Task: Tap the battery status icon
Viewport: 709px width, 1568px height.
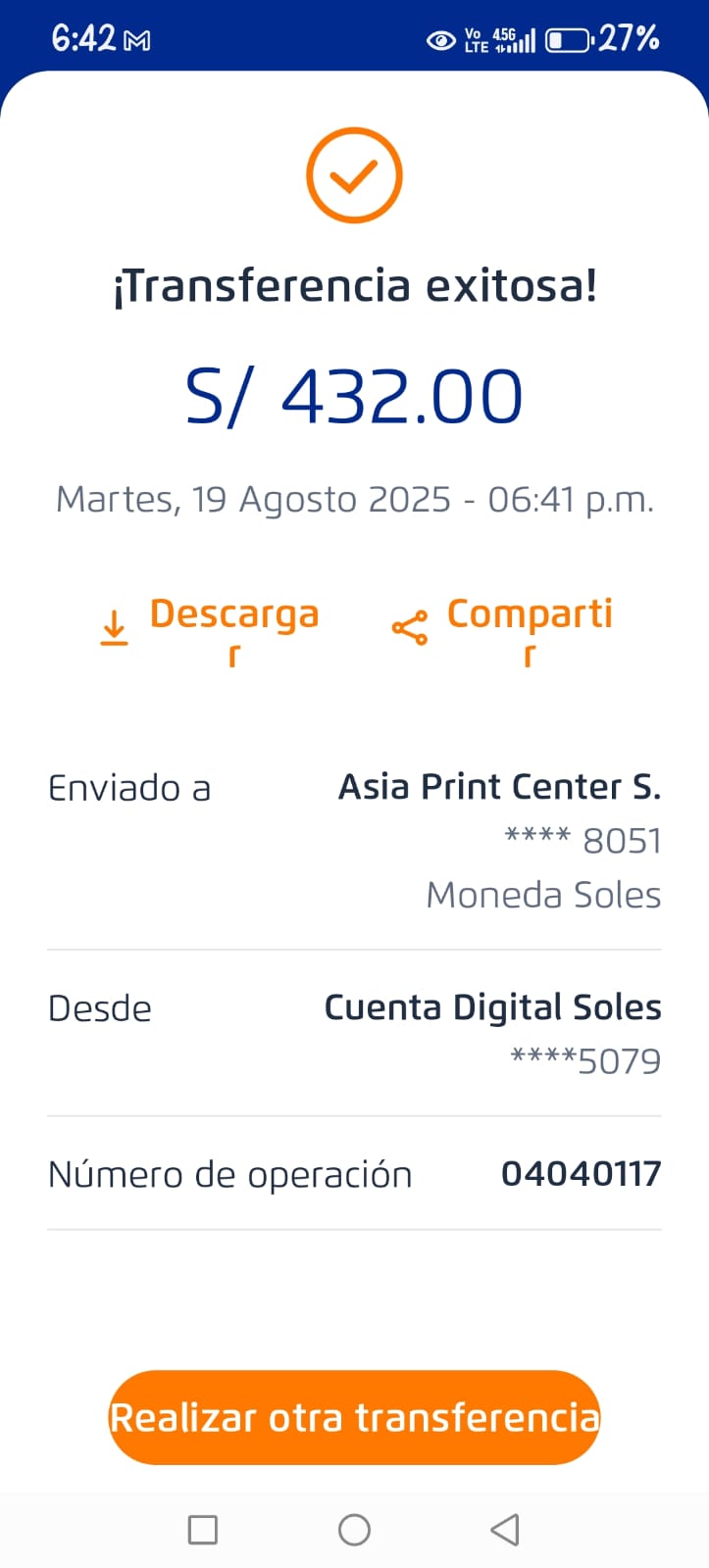Action: (x=568, y=40)
